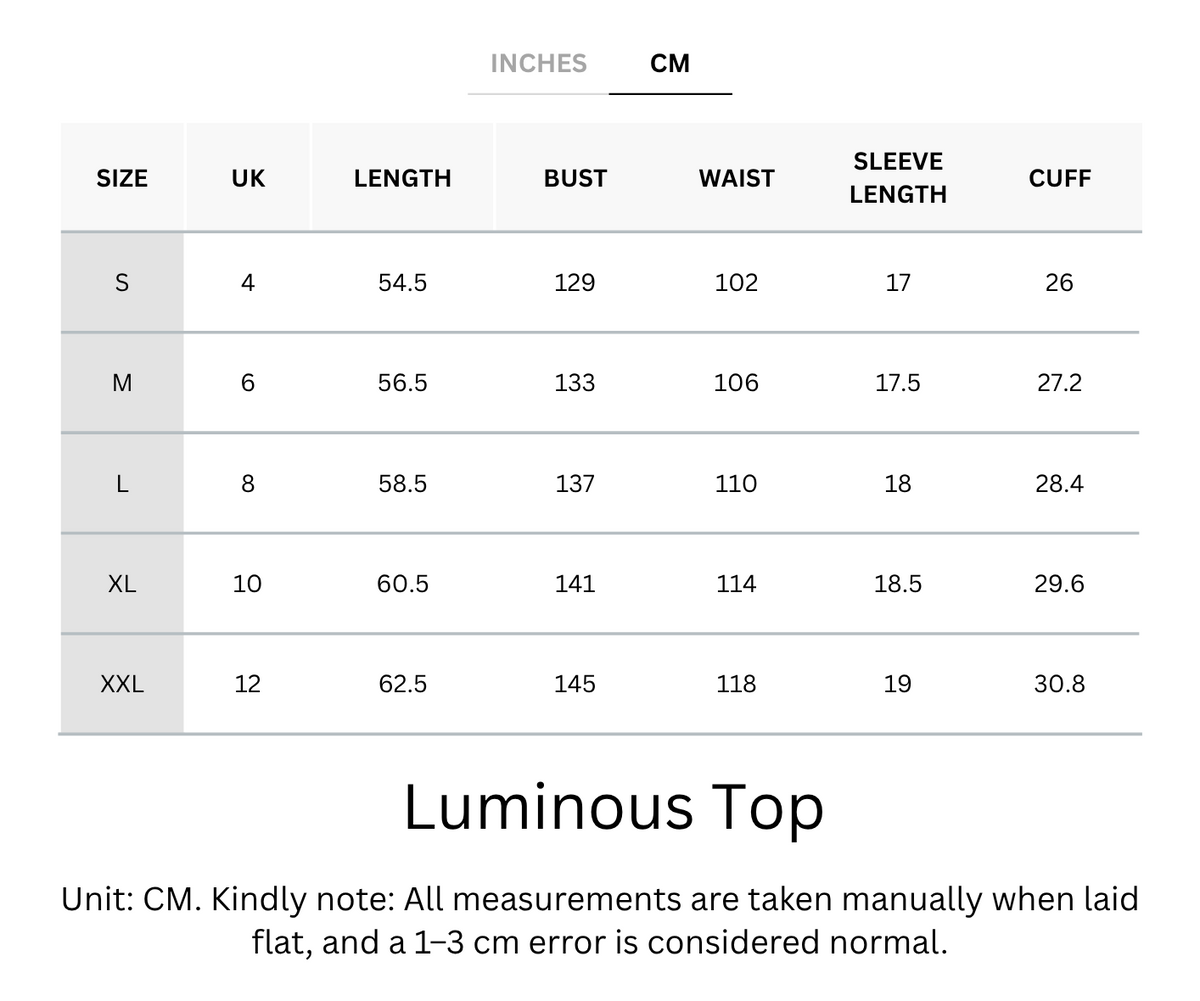
Task: Click the 54.5 length cell
Action: (x=402, y=283)
